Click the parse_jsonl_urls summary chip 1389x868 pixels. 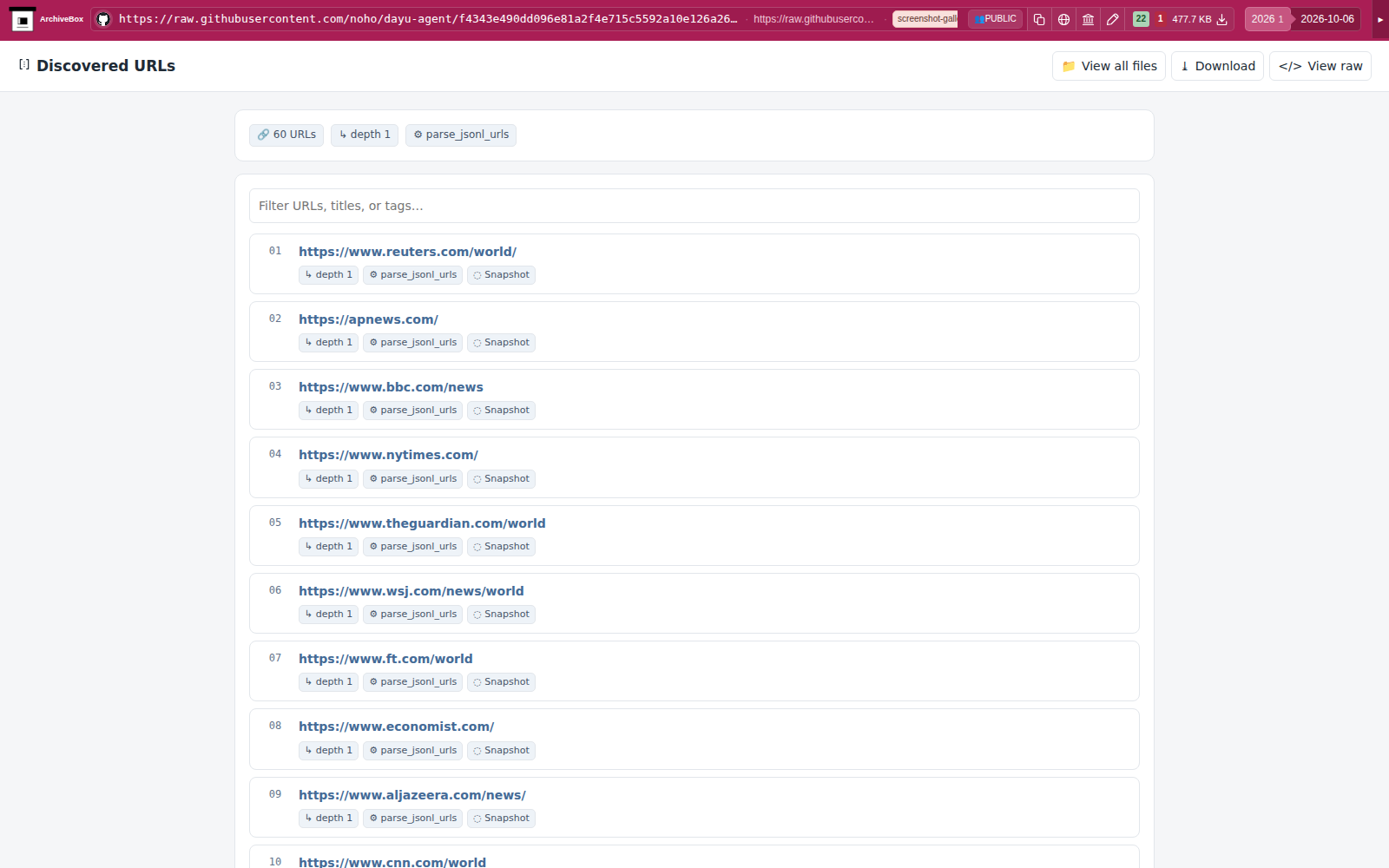[461, 135]
